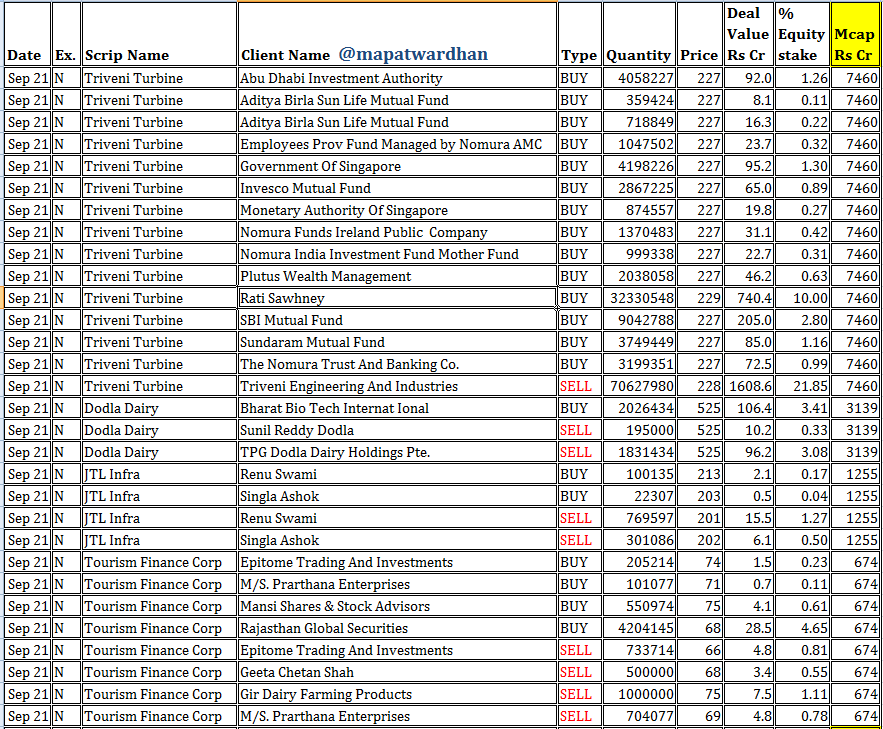This screenshot has width=883, height=729.
Task: Click Nomura Funds Ireland Public Company cell
Action: [x=398, y=232]
